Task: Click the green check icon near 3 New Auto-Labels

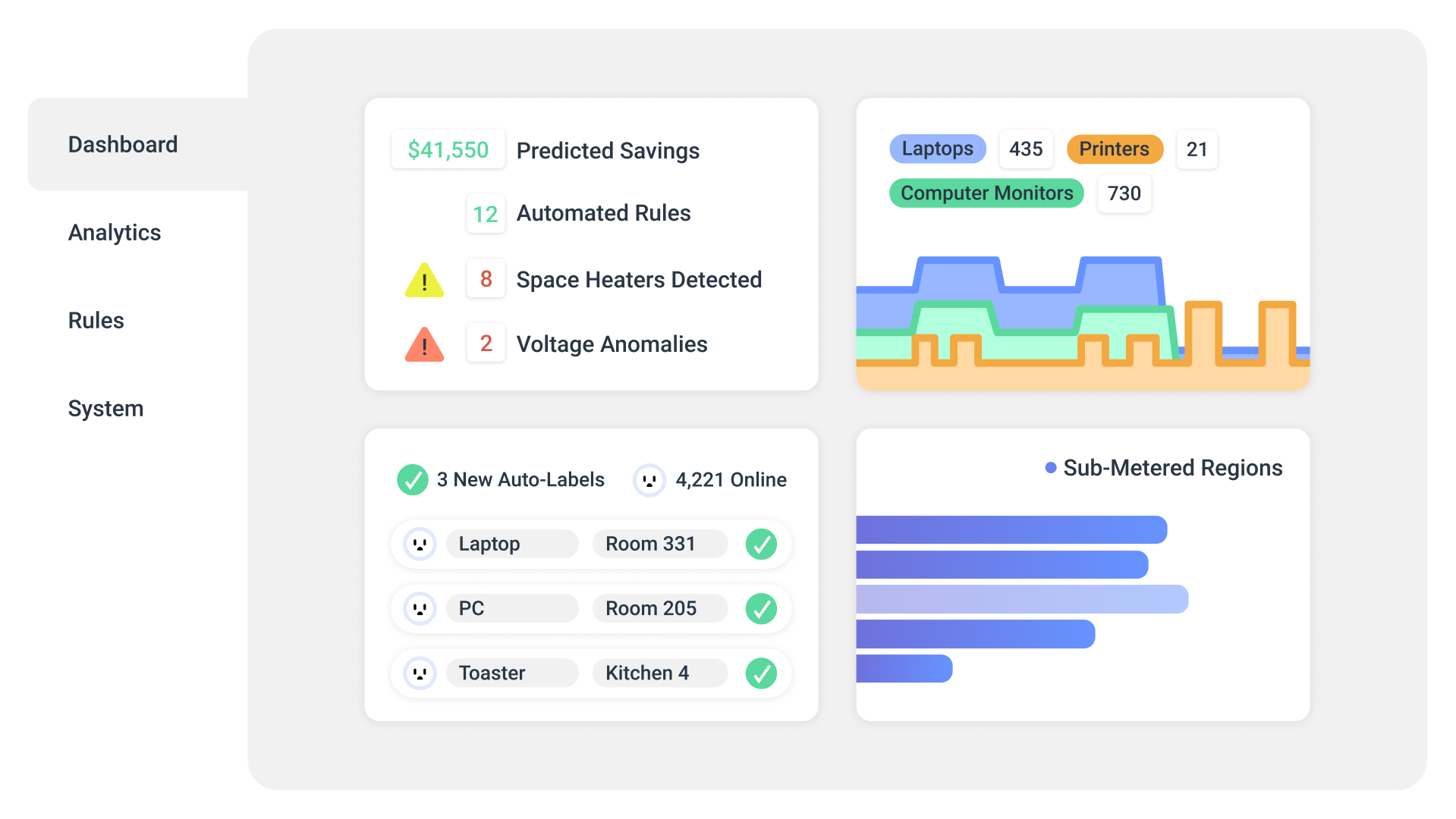Action: (x=413, y=479)
